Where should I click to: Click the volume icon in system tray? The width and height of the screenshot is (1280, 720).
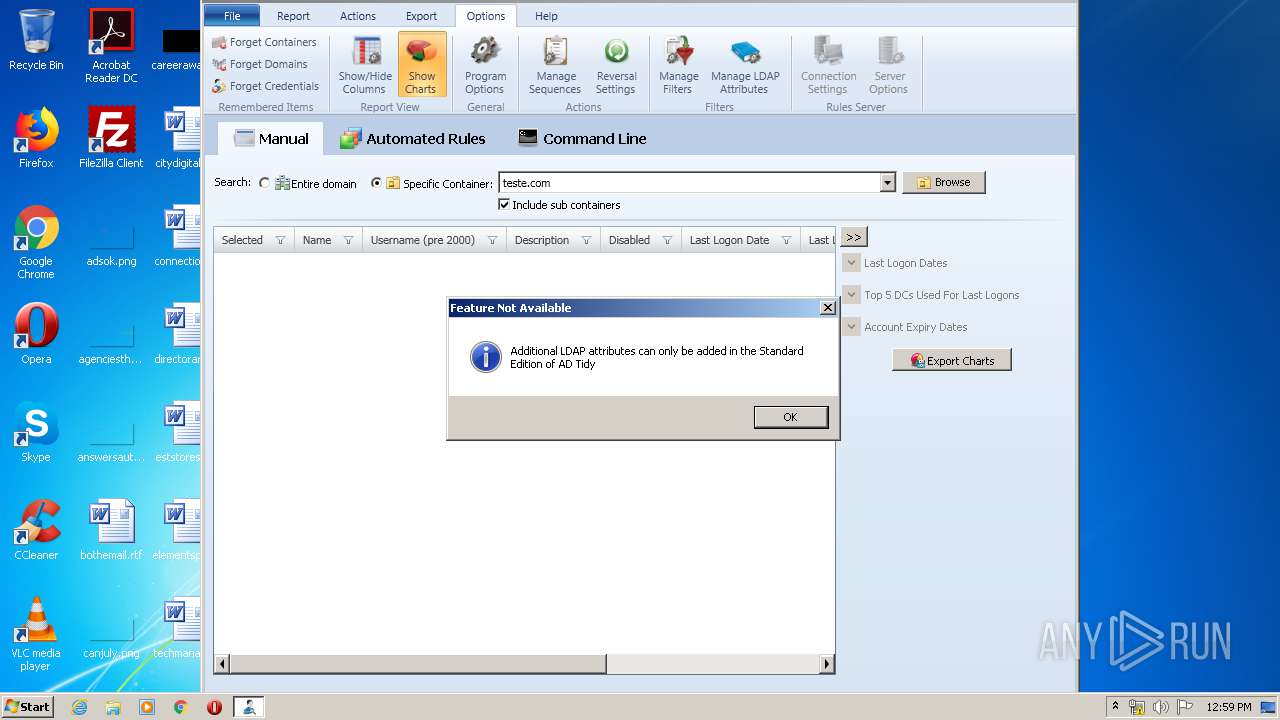click(x=1161, y=707)
